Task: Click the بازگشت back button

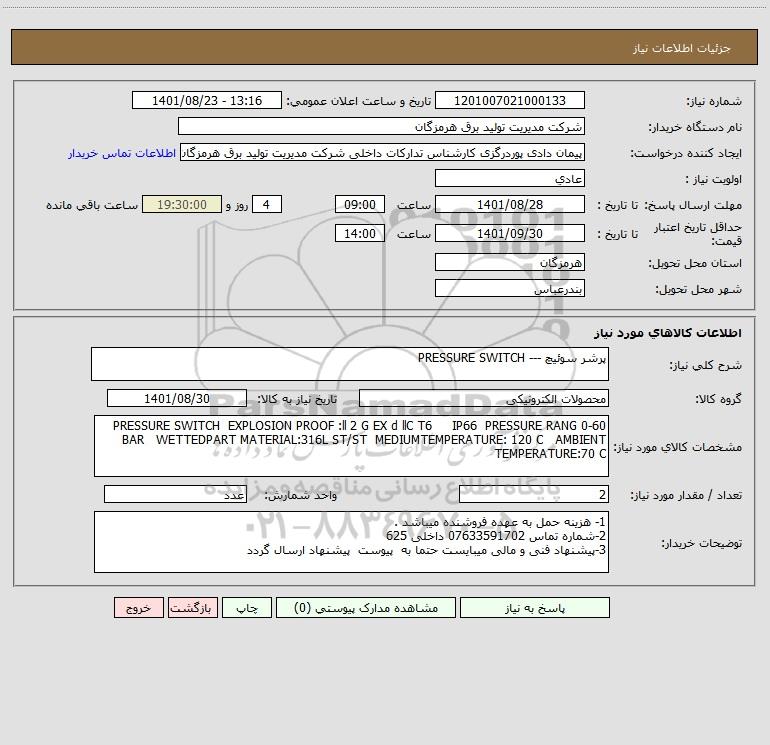Action: click(x=192, y=608)
